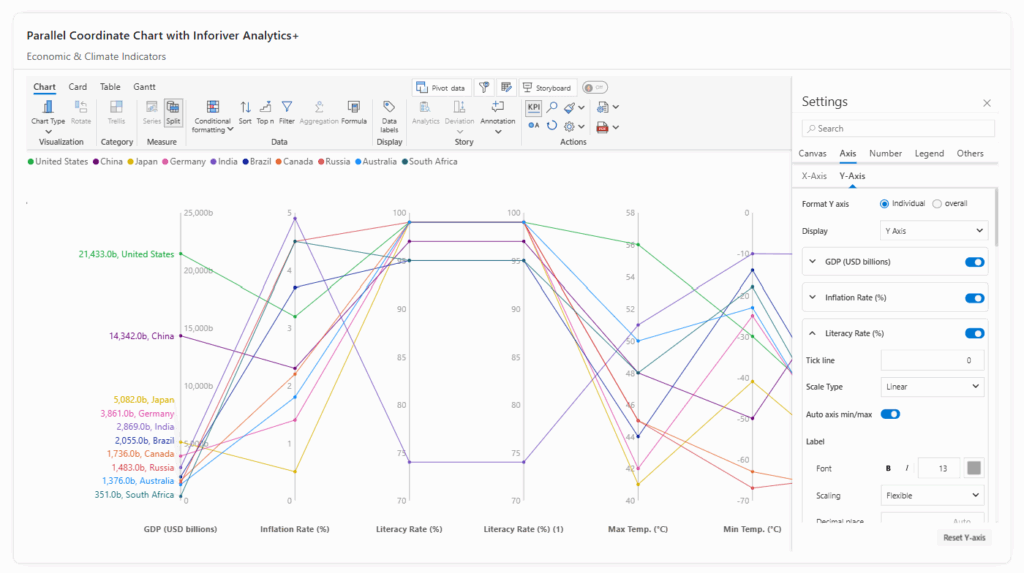Click the Pivot data button
Image resolution: width=1024 pixels, height=573 pixels.
pyautogui.click(x=441, y=88)
